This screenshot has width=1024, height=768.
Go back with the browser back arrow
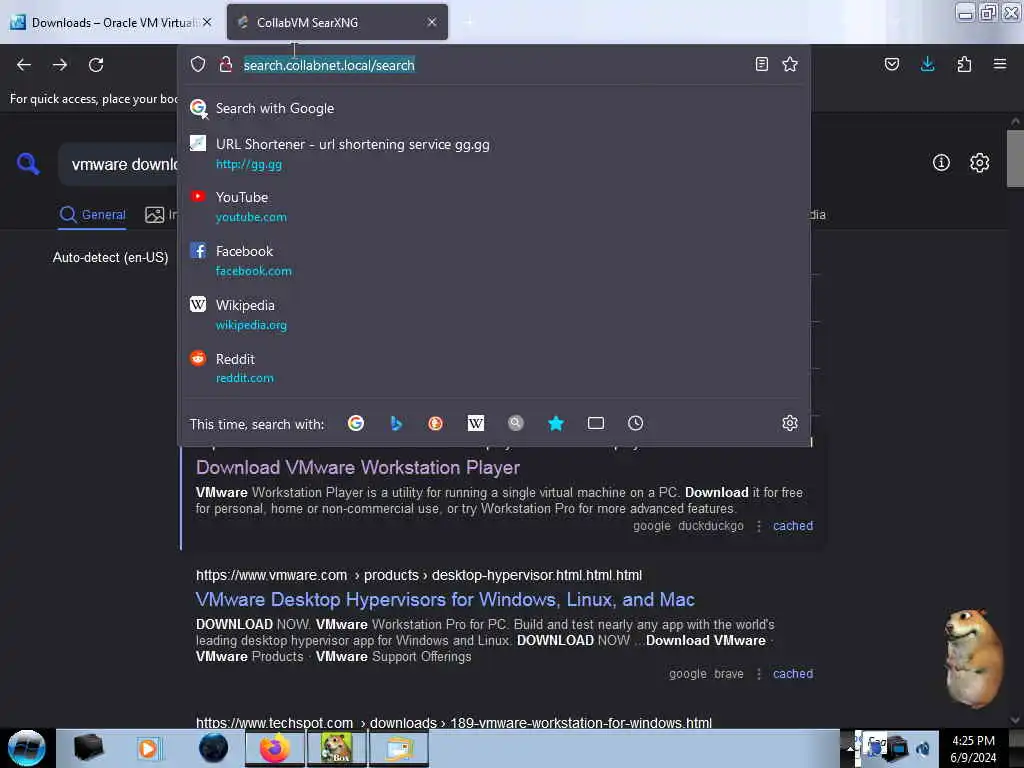point(24,65)
